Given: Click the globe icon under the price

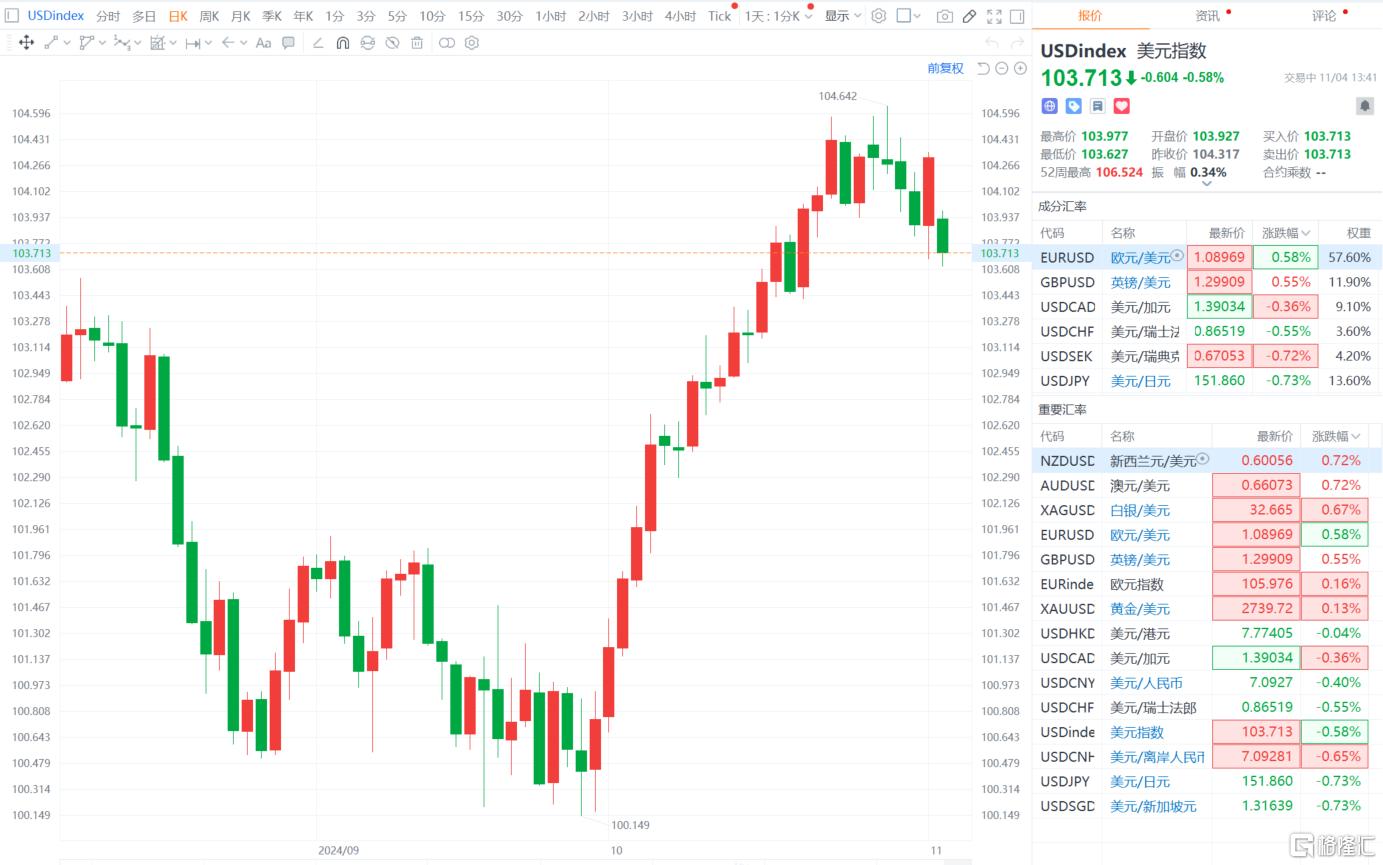Looking at the screenshot, I should 1049,105.
